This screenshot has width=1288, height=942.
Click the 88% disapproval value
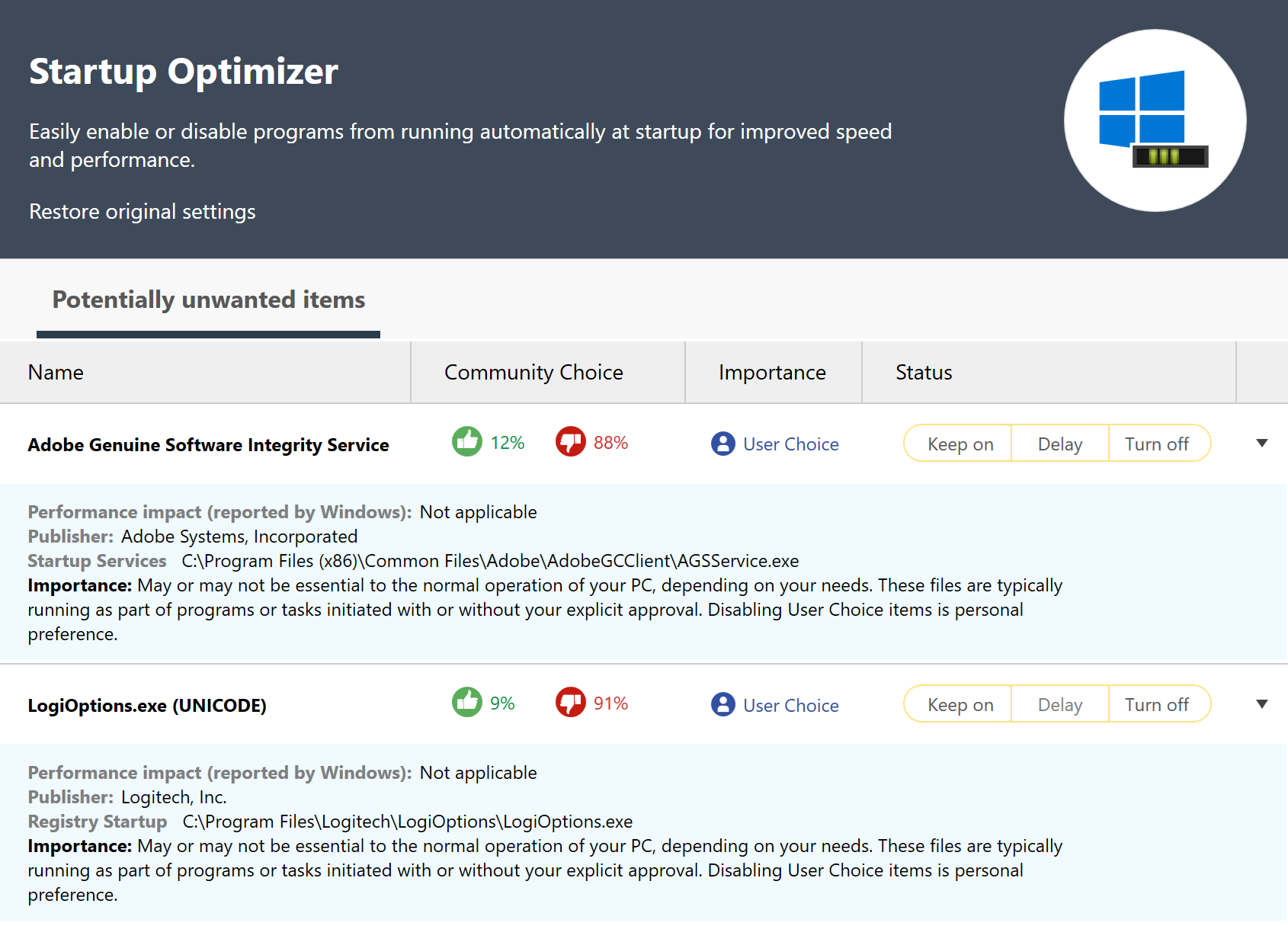[x=610, y=443]
